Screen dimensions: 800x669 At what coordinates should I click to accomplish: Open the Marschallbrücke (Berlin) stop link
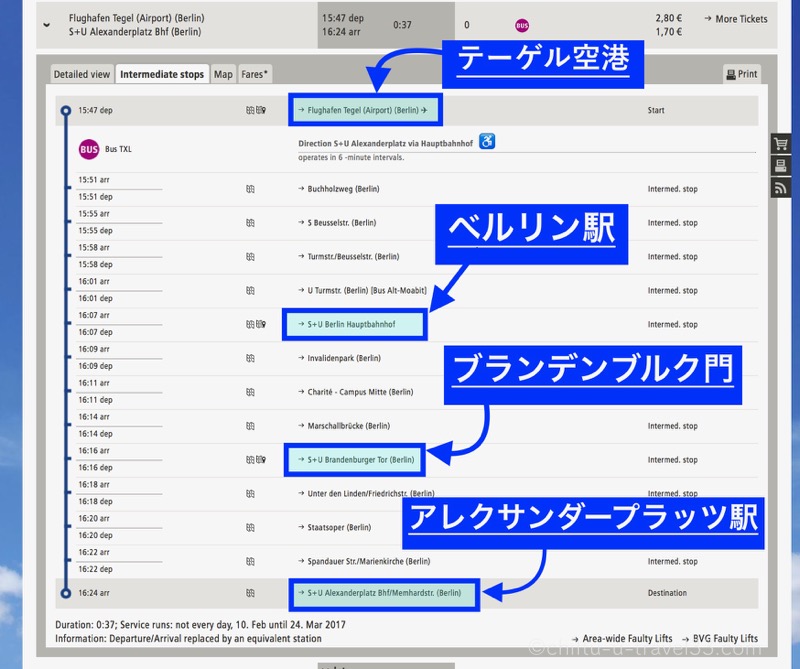pos(344,426)
